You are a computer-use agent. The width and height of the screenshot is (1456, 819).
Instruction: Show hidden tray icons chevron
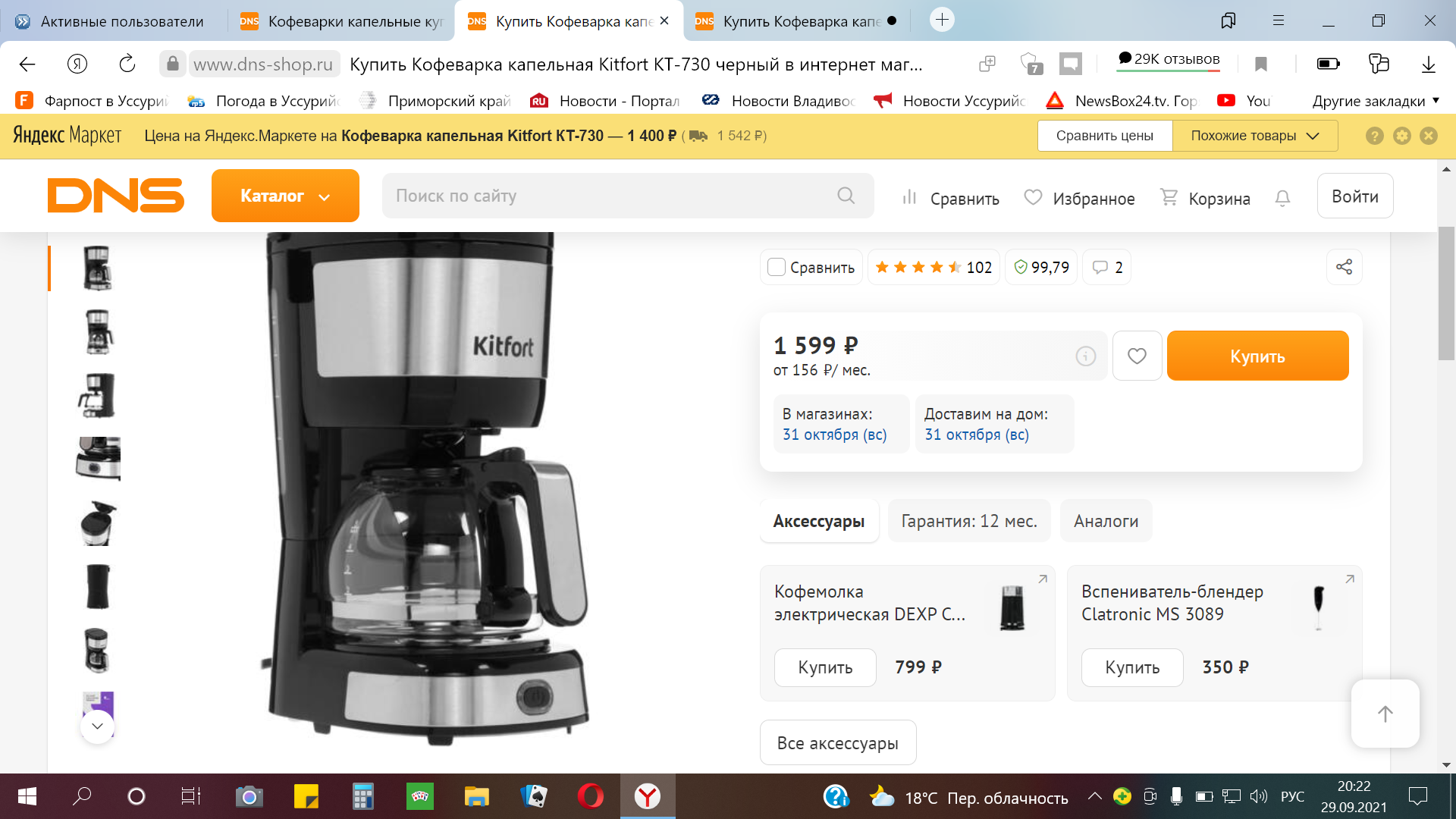point(1094,796)
